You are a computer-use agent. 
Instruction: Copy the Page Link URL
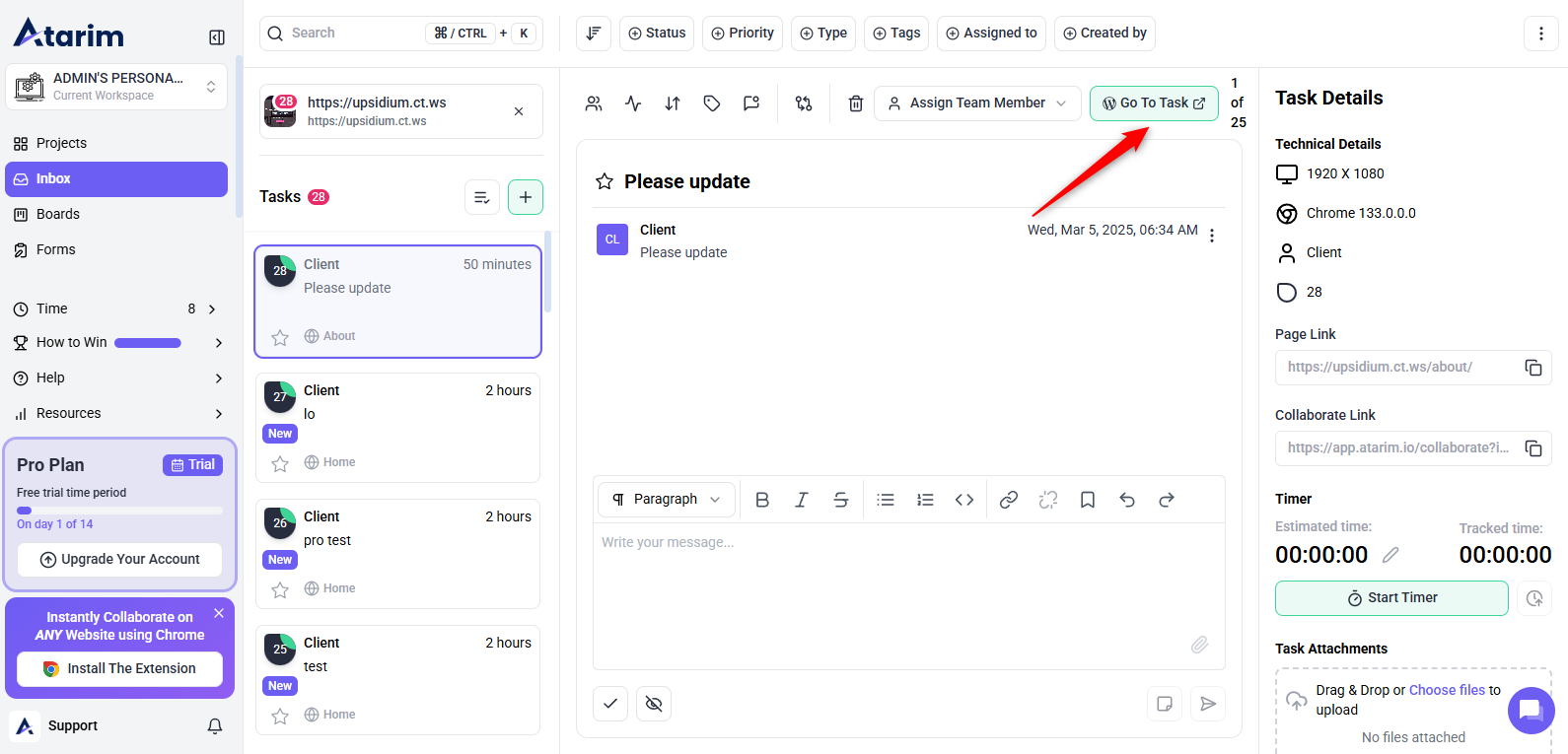(1532, 368)
